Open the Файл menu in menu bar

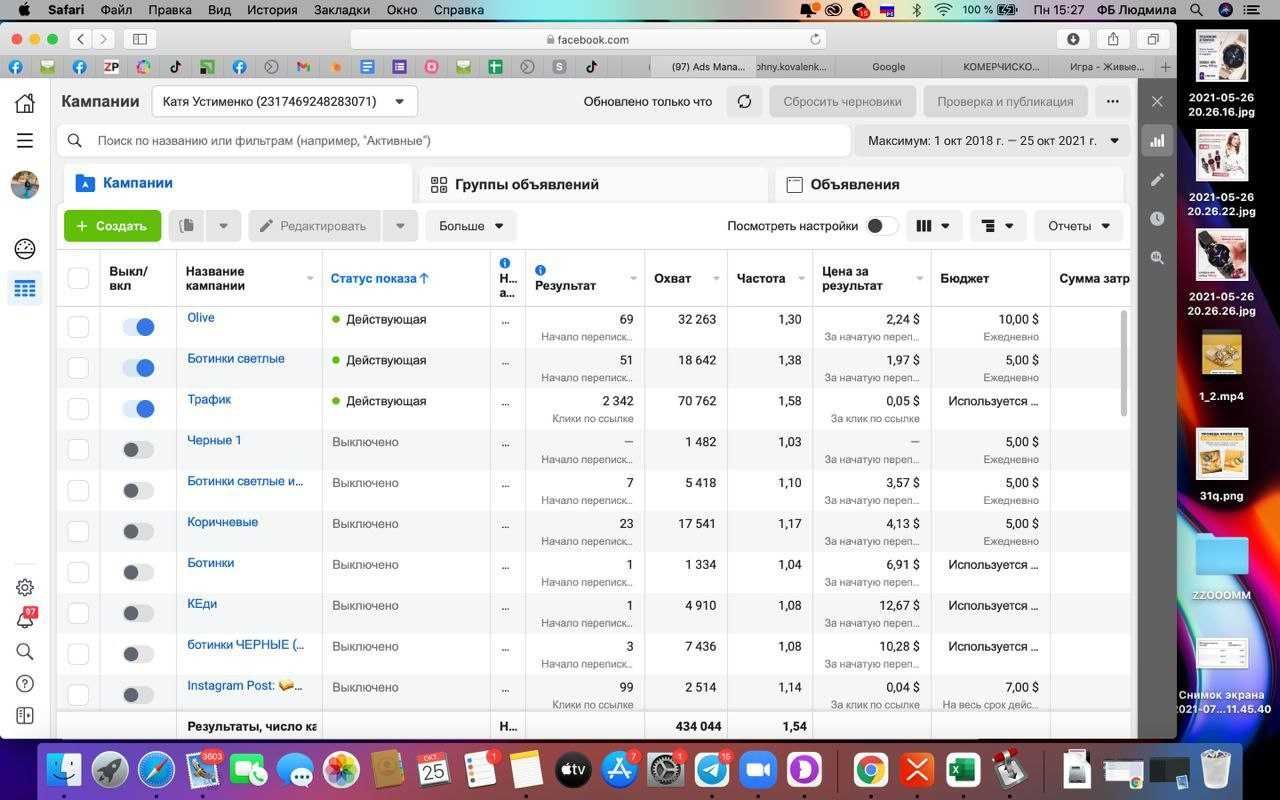(116, 10)
